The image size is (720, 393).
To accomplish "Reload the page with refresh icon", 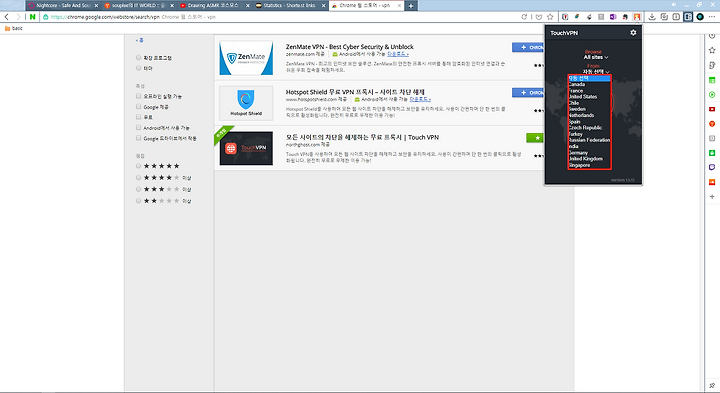I will pos(524,17).
